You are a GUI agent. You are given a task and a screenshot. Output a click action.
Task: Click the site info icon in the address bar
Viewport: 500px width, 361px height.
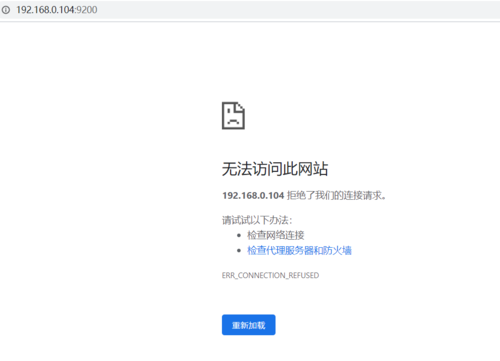point(6,10)
